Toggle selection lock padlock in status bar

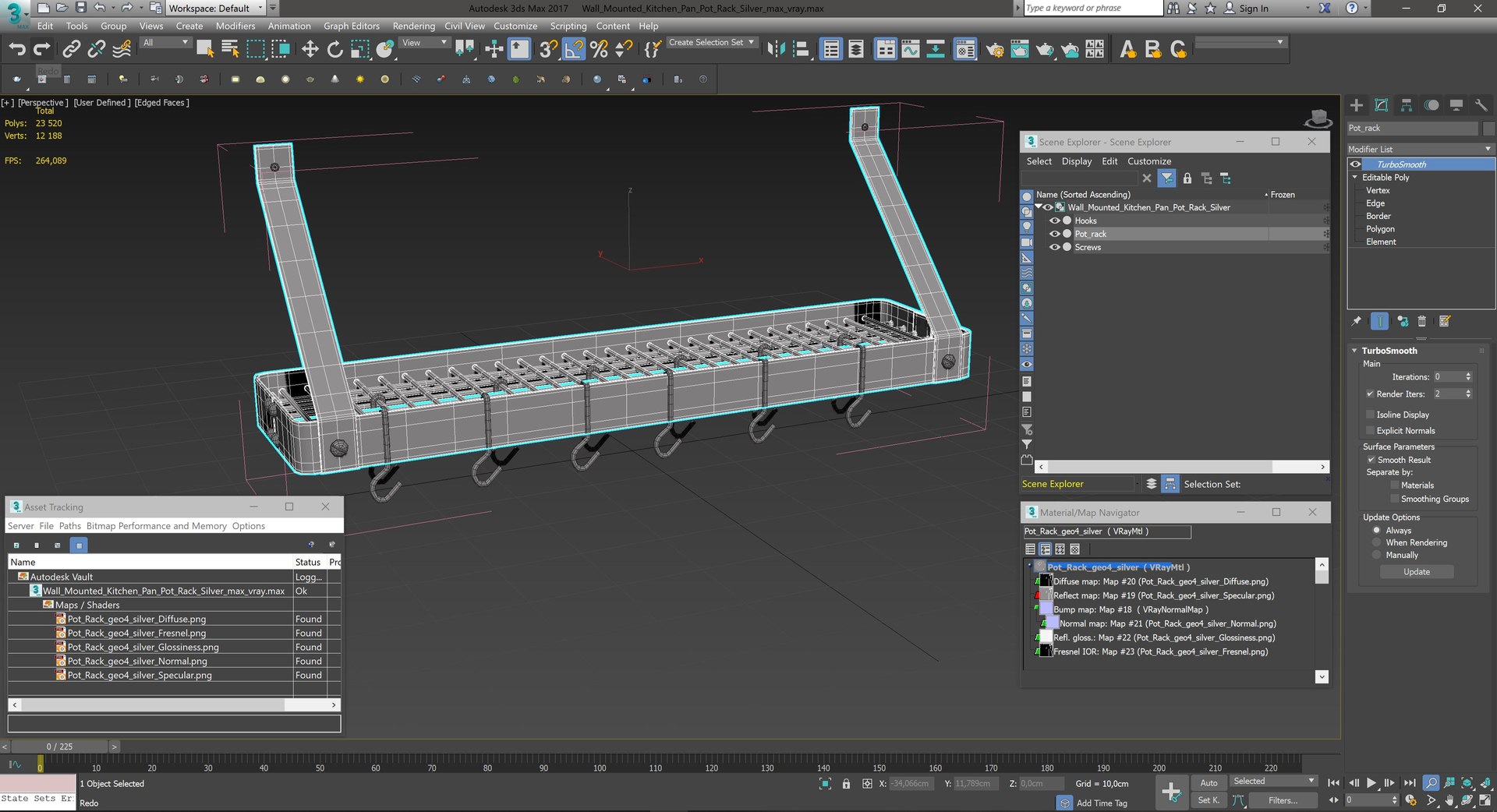pyautogui.click(x=846, y=784)
